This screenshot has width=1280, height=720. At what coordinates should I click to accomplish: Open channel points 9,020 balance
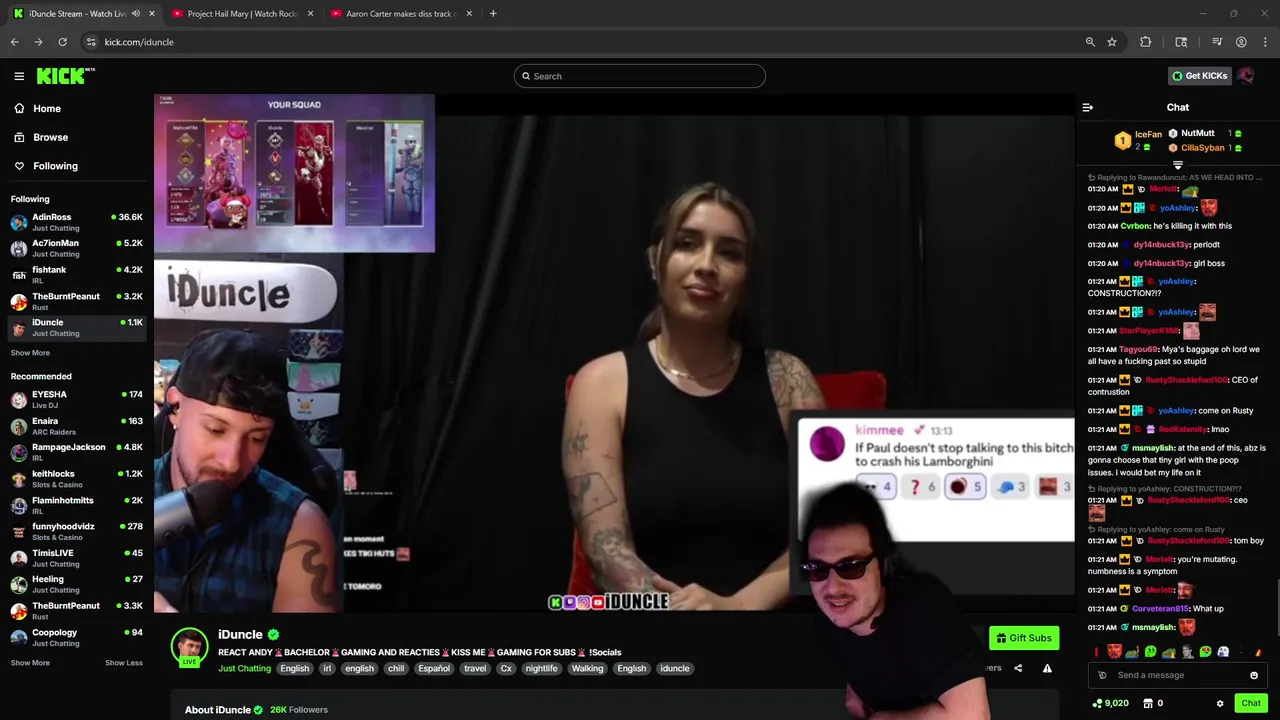coord(1110,703)
